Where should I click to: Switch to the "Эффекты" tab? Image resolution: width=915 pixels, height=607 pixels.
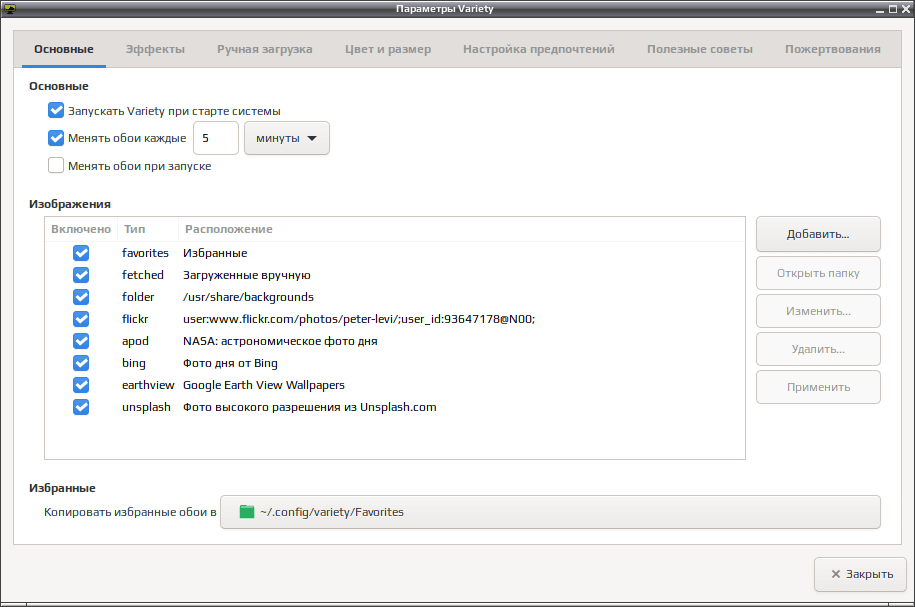(155, 49)
